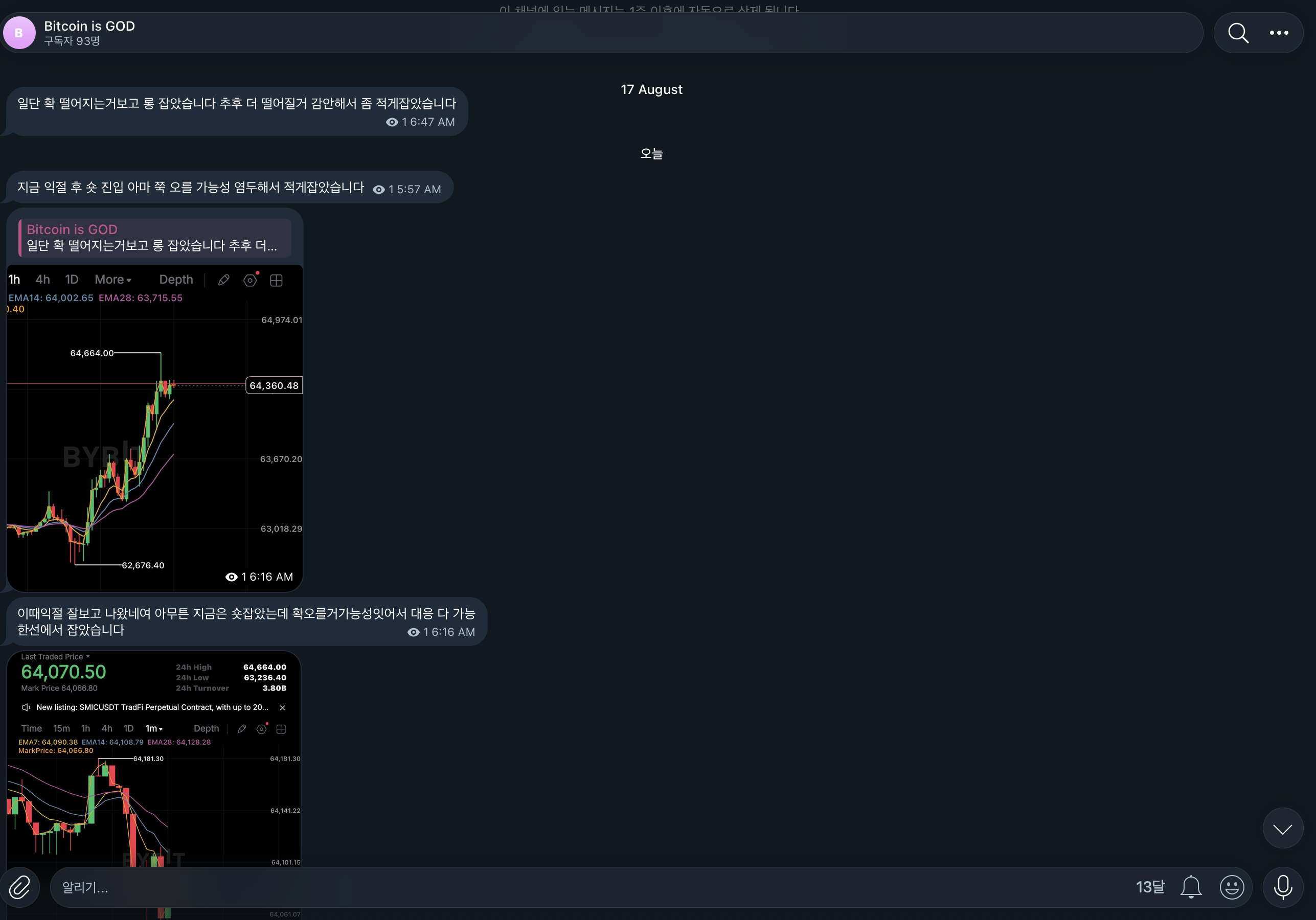1316x920 pixels.
Task: Click the pencil draw icon in 1h chart image
Action: click(x=223, y=280)
